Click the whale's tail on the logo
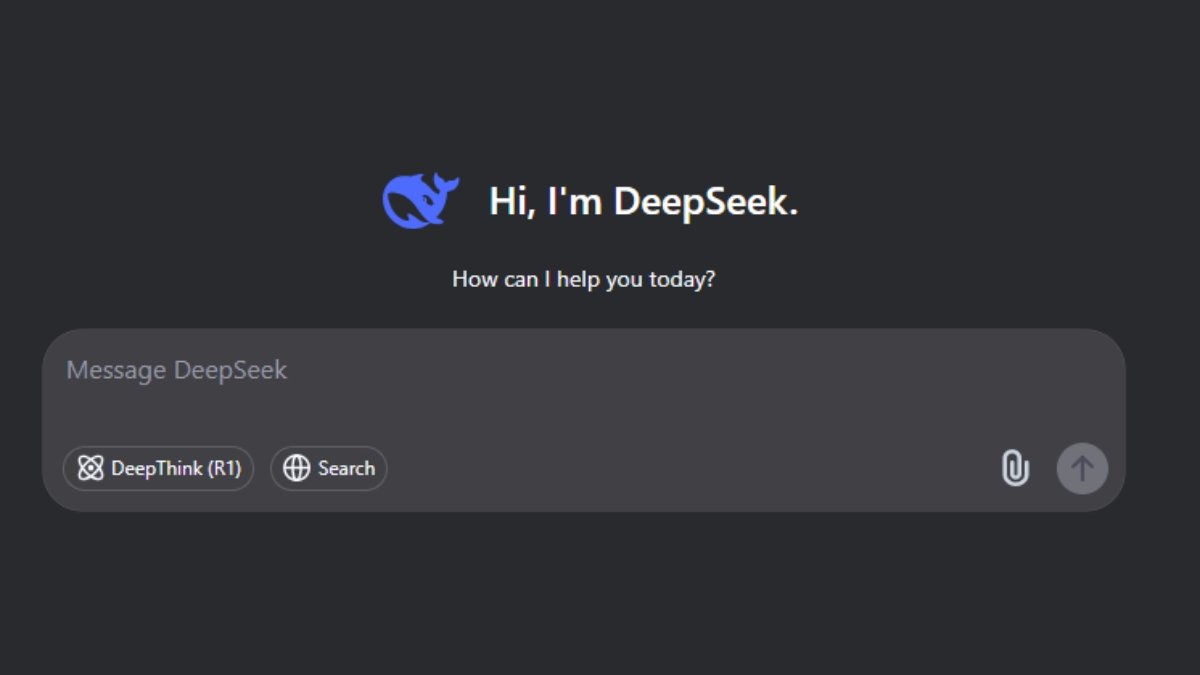Image resolution: width=1200 pixels, height=675 pixels. 445,184
